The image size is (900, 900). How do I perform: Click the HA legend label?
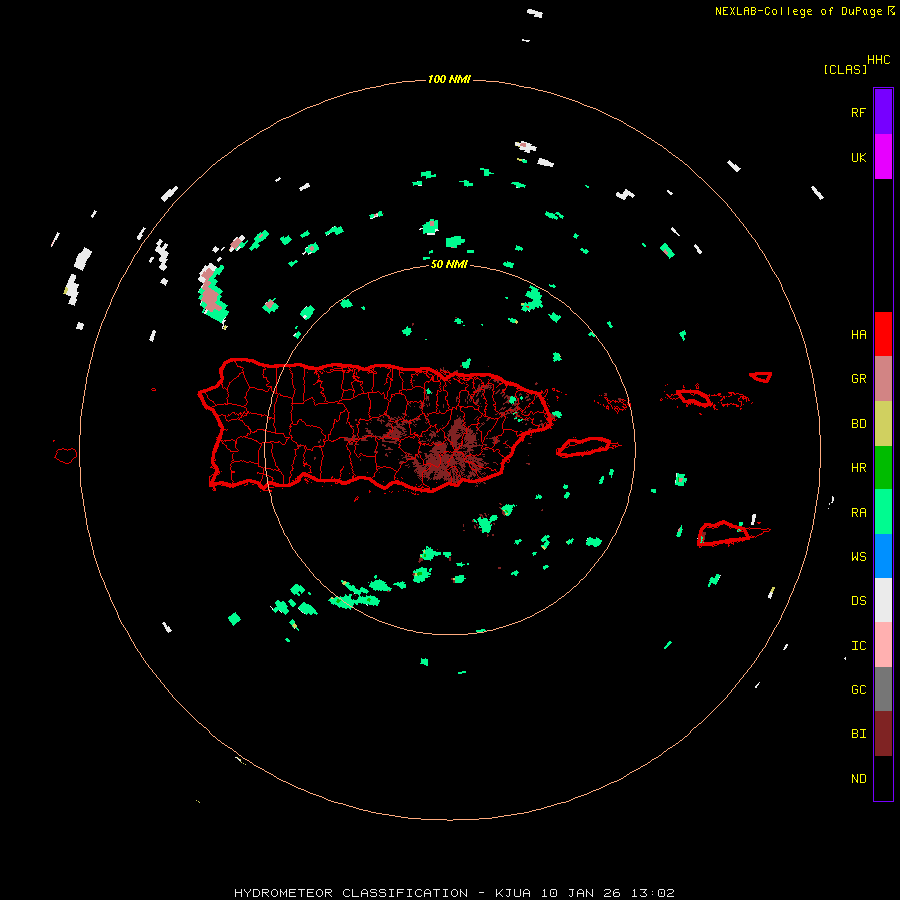[x=858, y=334]
